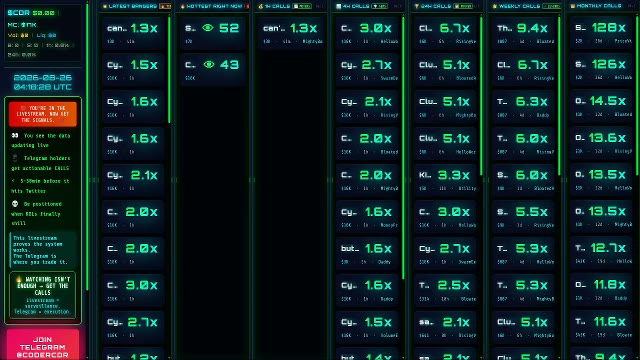Viewport: 640px width, 360px height.
Task: Open the Th.. 9.4x card in Weekly Calls
Action: 524,33
